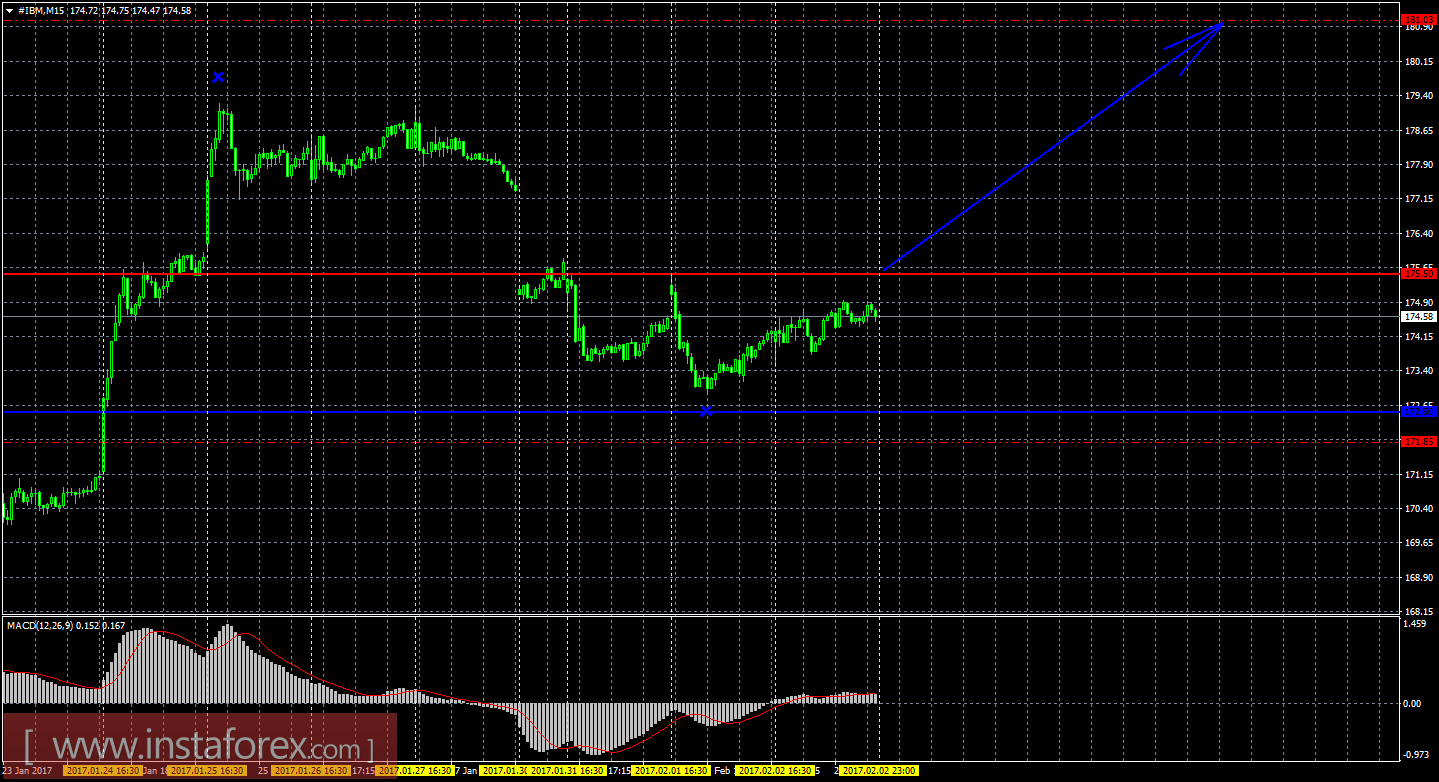Click the 179.40 price axis value
This screenshot has width=1439, height=782.
click(1419, 96)
